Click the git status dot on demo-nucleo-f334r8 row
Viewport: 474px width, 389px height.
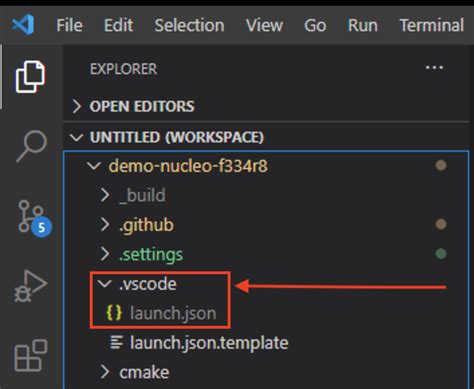441,165
